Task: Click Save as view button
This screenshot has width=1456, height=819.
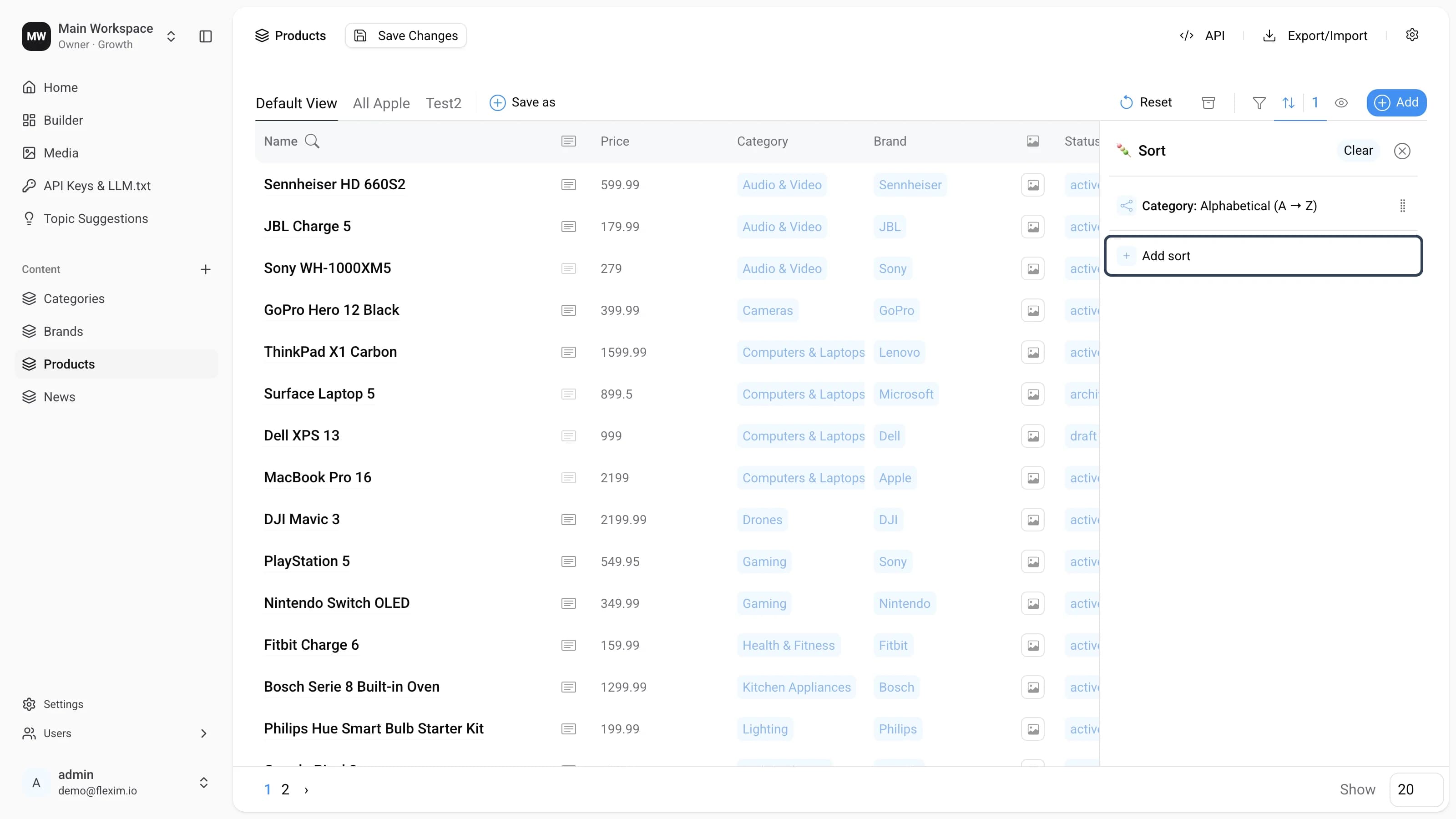Action: [x=522, y=102]
